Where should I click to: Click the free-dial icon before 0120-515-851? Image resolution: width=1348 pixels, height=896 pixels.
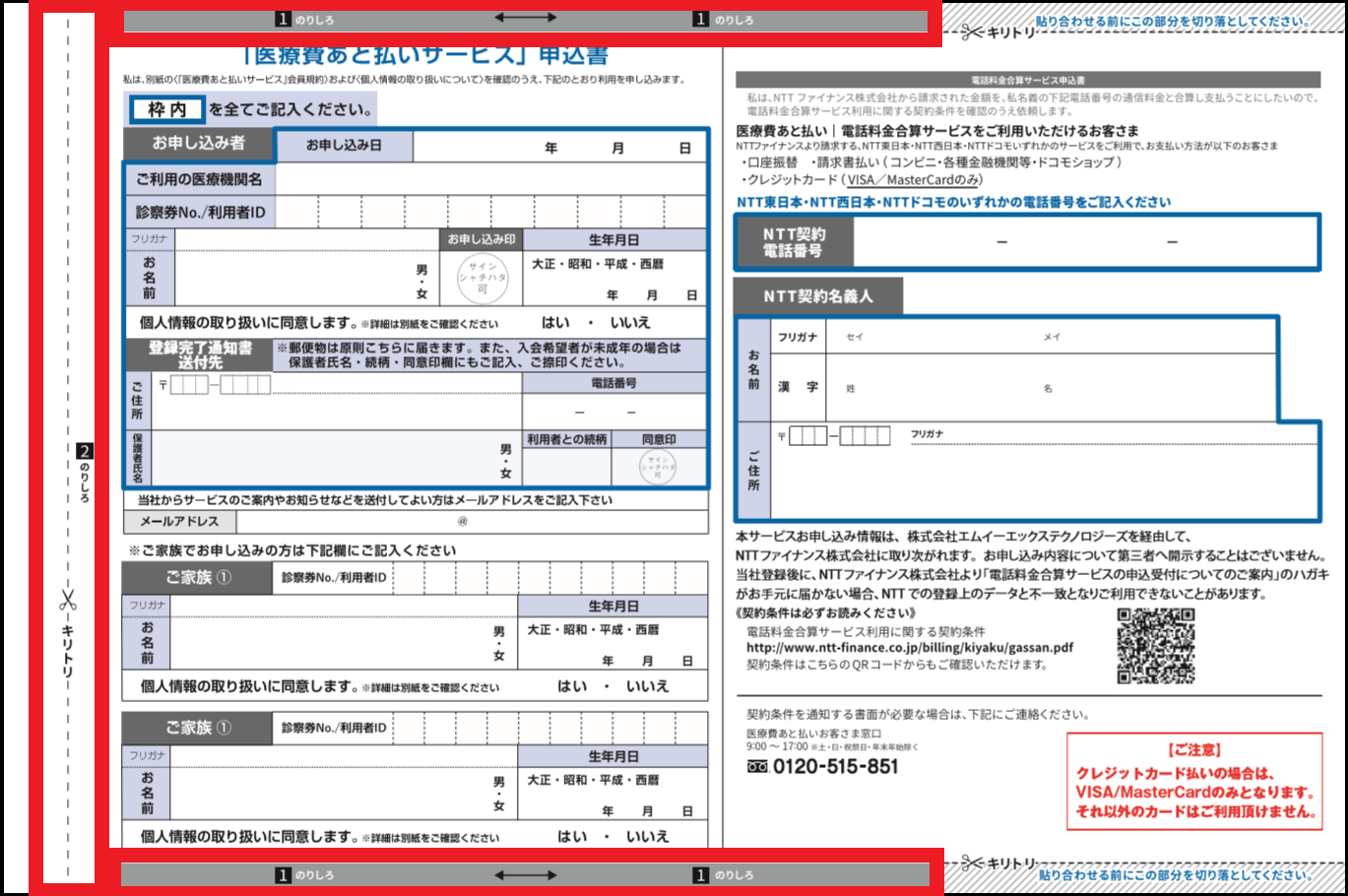tap(757, 767)
